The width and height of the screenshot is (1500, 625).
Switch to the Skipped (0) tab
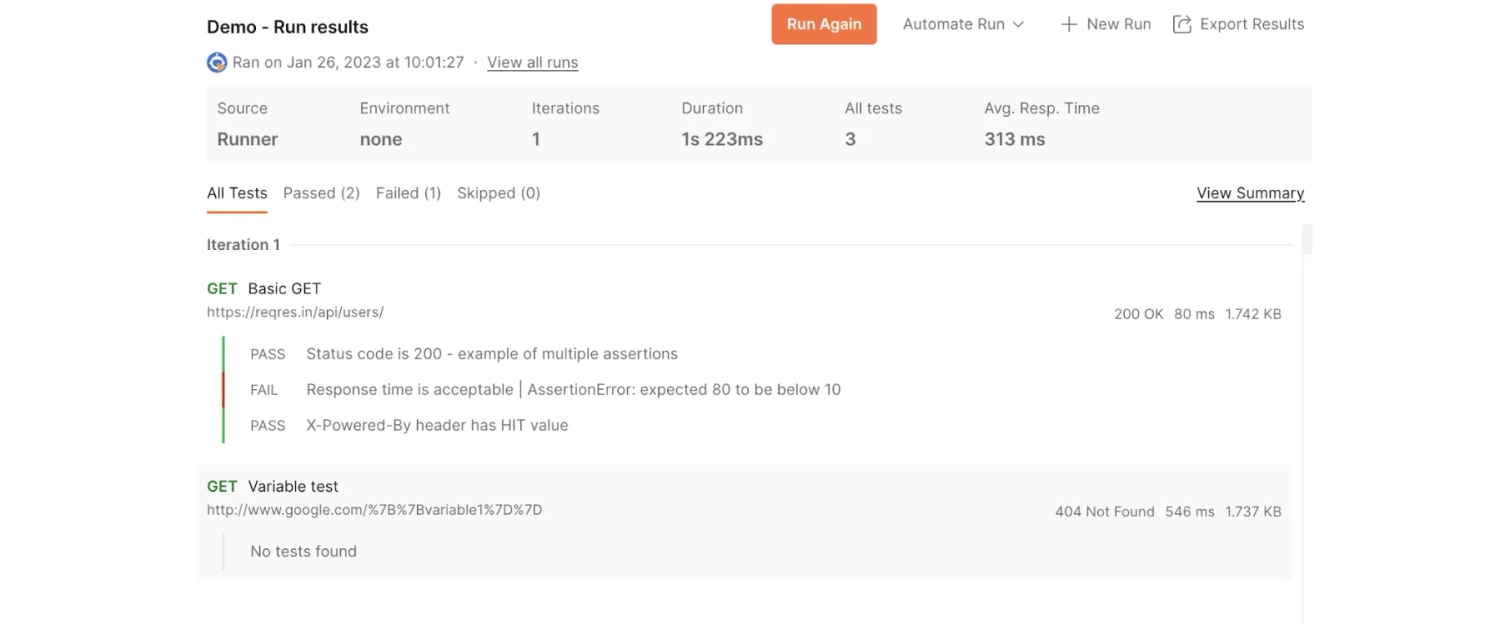498,193
